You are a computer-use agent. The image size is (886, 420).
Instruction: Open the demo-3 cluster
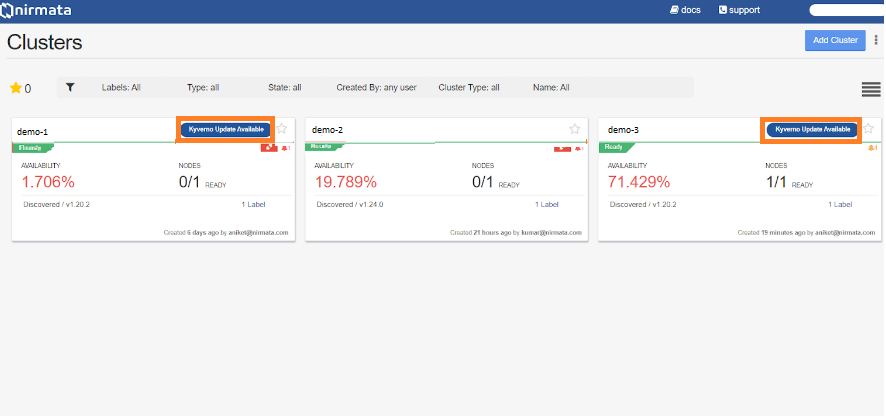[623, 130]
